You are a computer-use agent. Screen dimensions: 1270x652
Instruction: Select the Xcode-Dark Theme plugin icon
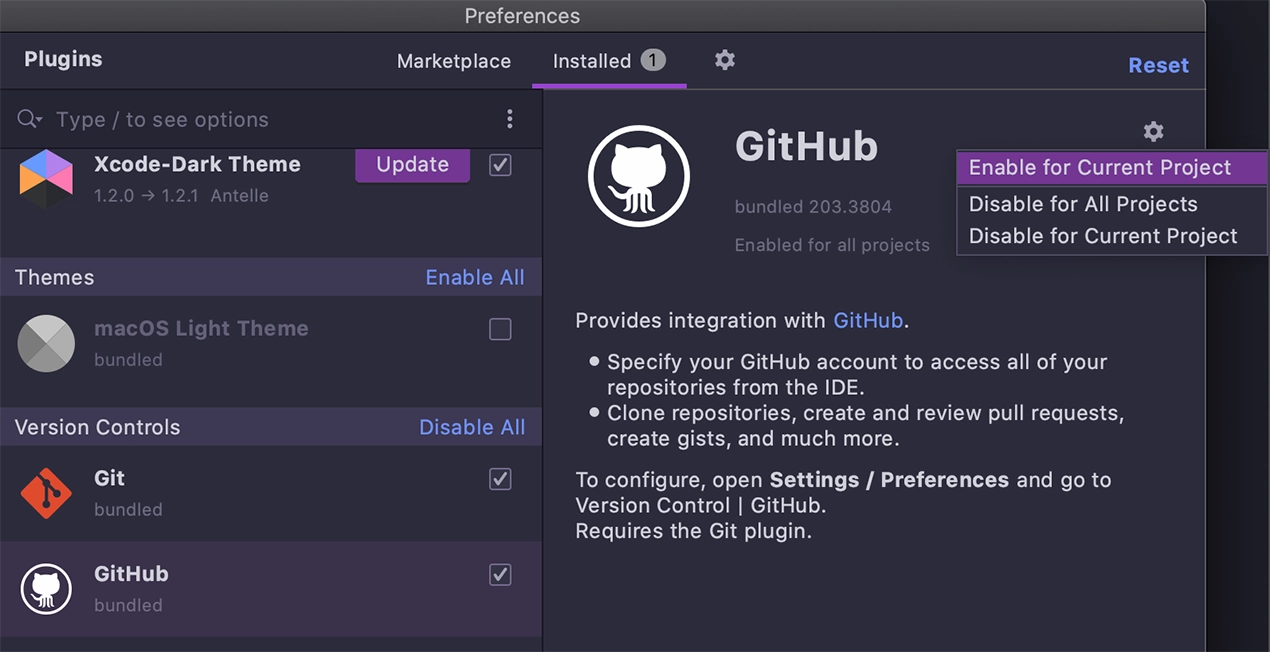[46, 178]
